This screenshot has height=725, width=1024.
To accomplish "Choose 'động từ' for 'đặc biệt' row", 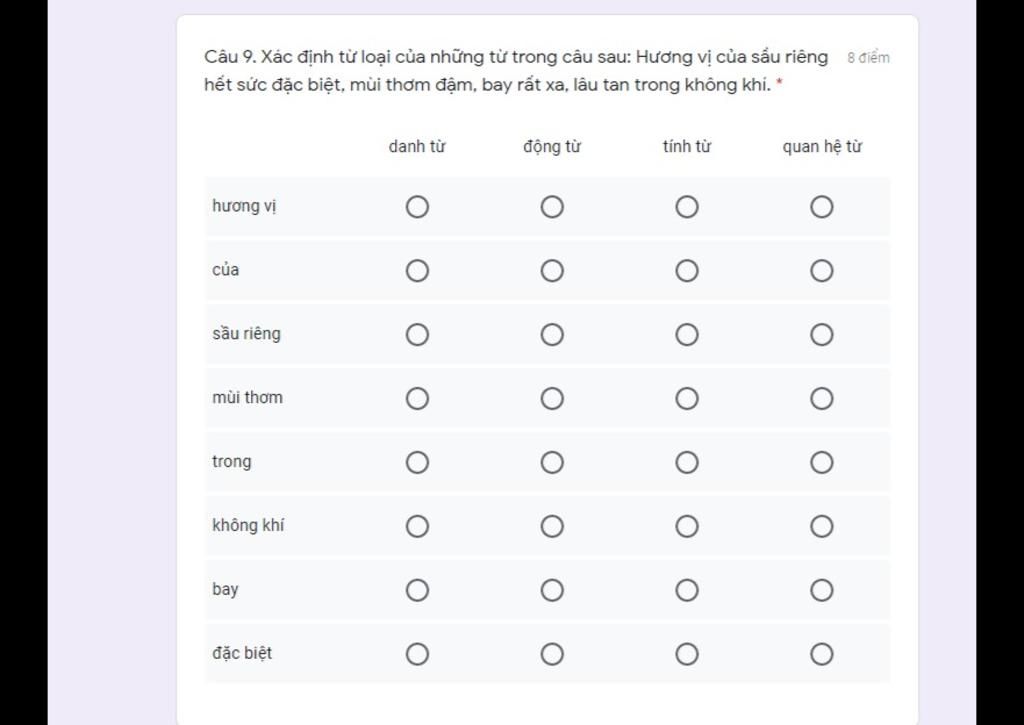I will click(552, 654).
